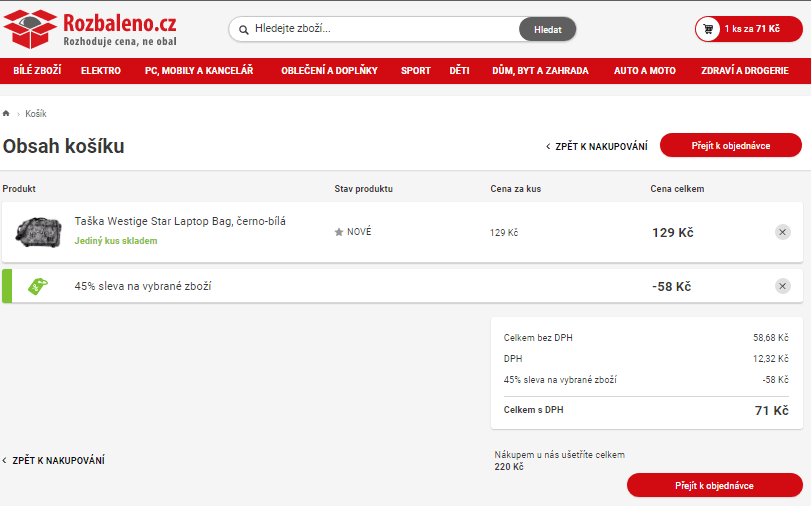Click the home icon in breadcrumb

click(x=7, y=114)
